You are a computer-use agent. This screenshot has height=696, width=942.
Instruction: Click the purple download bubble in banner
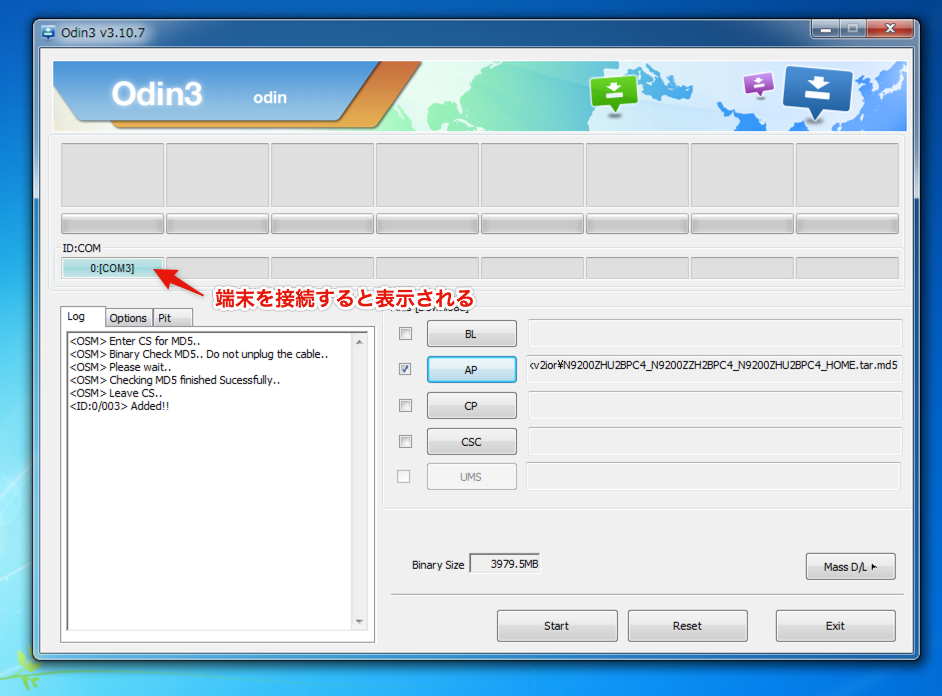coord(759,85)
